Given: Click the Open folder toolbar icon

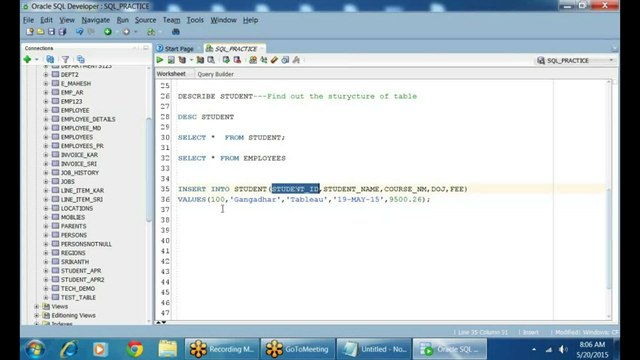Looking at the screenshot, I should (x=40, y=31).
